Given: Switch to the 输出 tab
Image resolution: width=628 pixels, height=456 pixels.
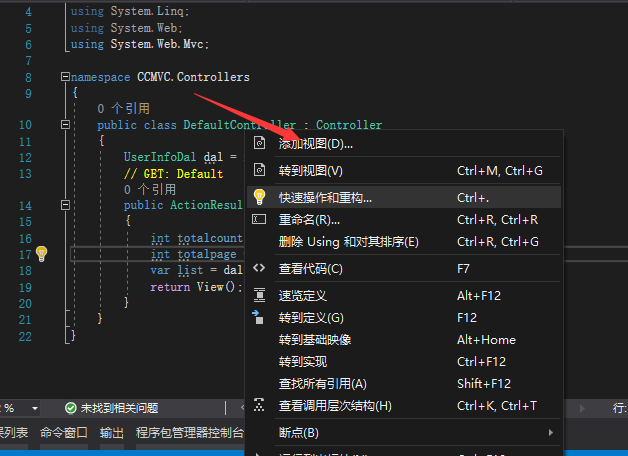Looking at the screenshot, I should (112, 432).
